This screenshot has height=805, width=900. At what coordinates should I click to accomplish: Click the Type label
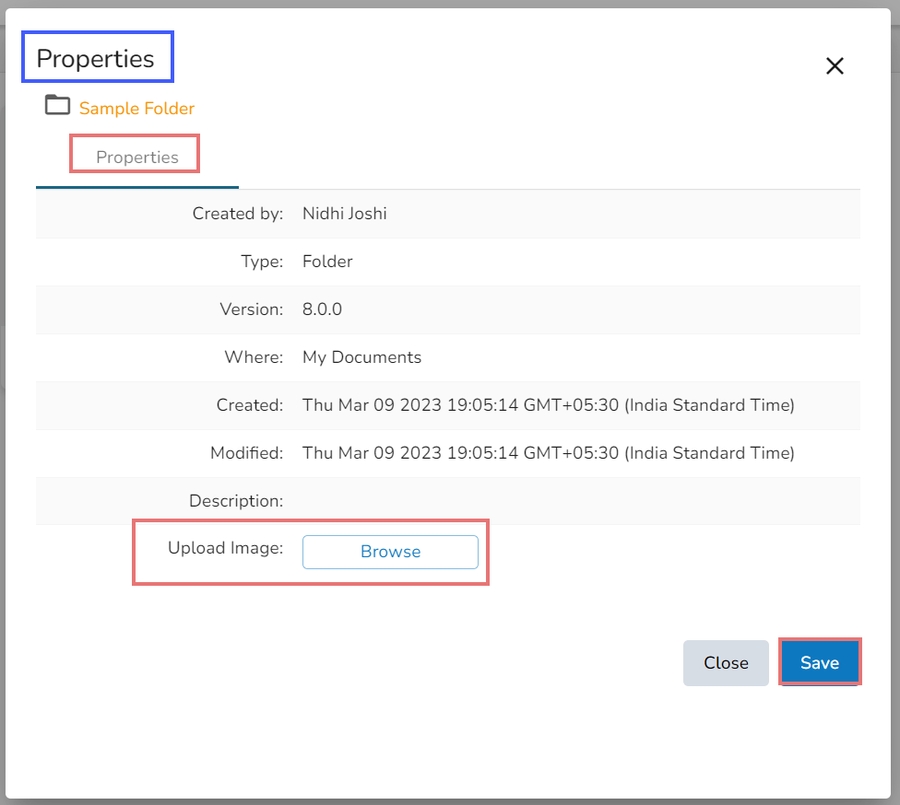pos(262,261)
